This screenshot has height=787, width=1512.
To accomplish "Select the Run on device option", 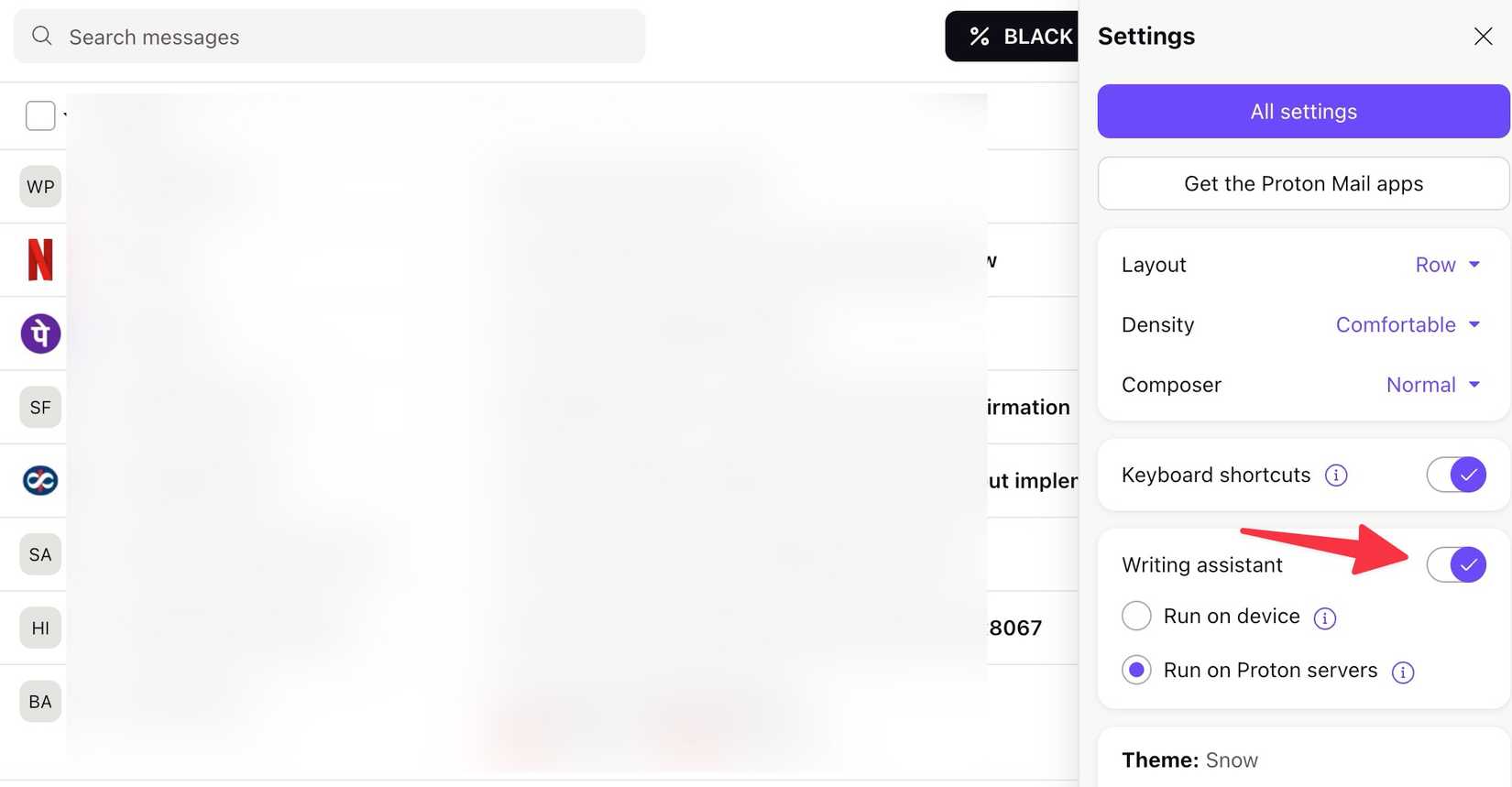I will 1136,616.
